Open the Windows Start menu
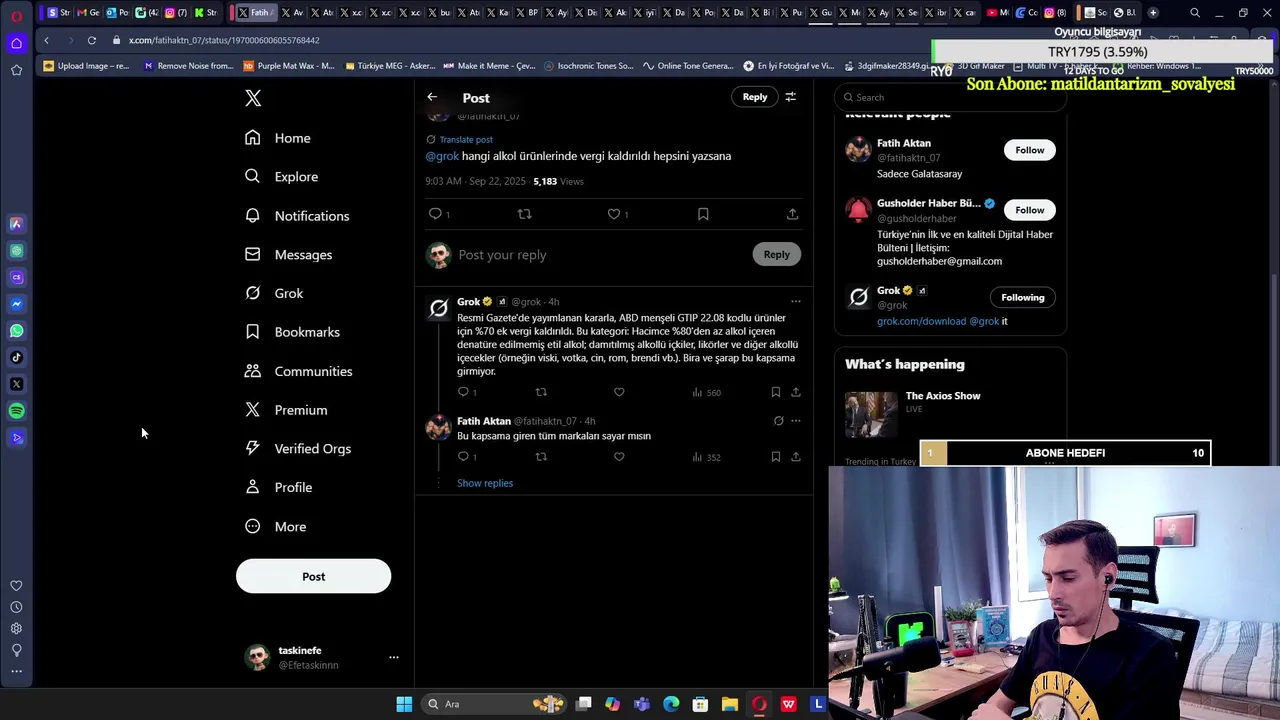 (404, 704)
